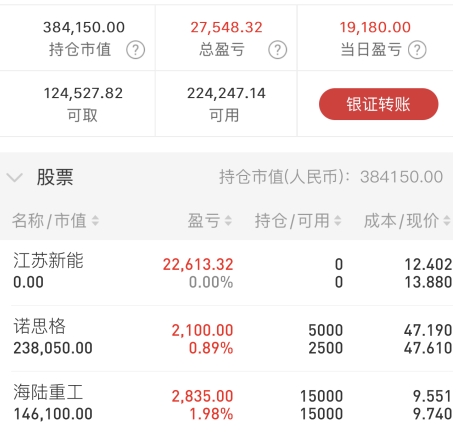
Task: Collapse the 股票 section chevron
Action: point(15,177)
